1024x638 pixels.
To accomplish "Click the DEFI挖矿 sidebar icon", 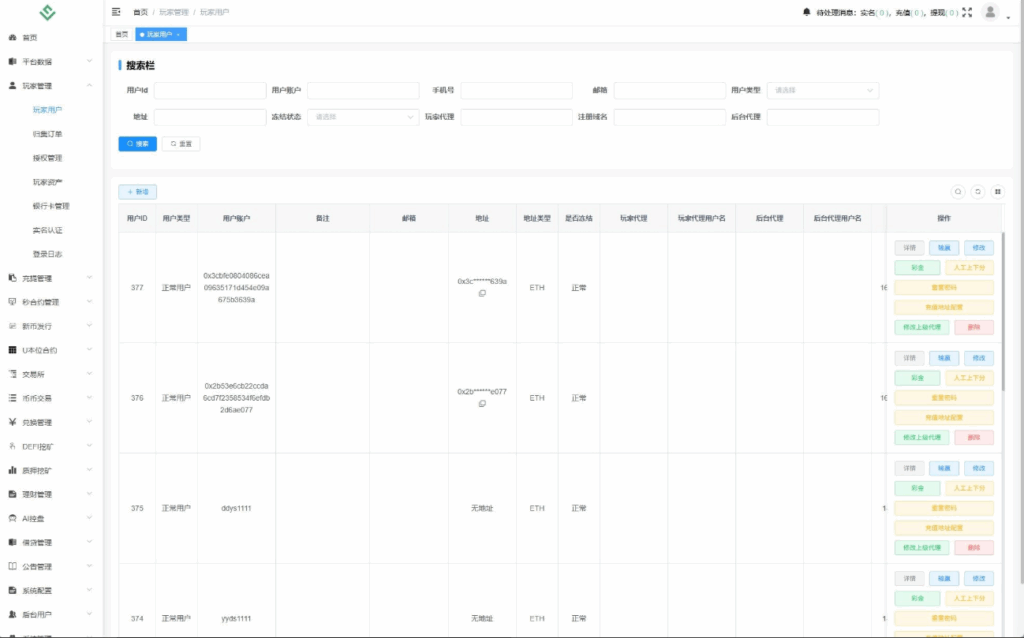I will 12,446.
